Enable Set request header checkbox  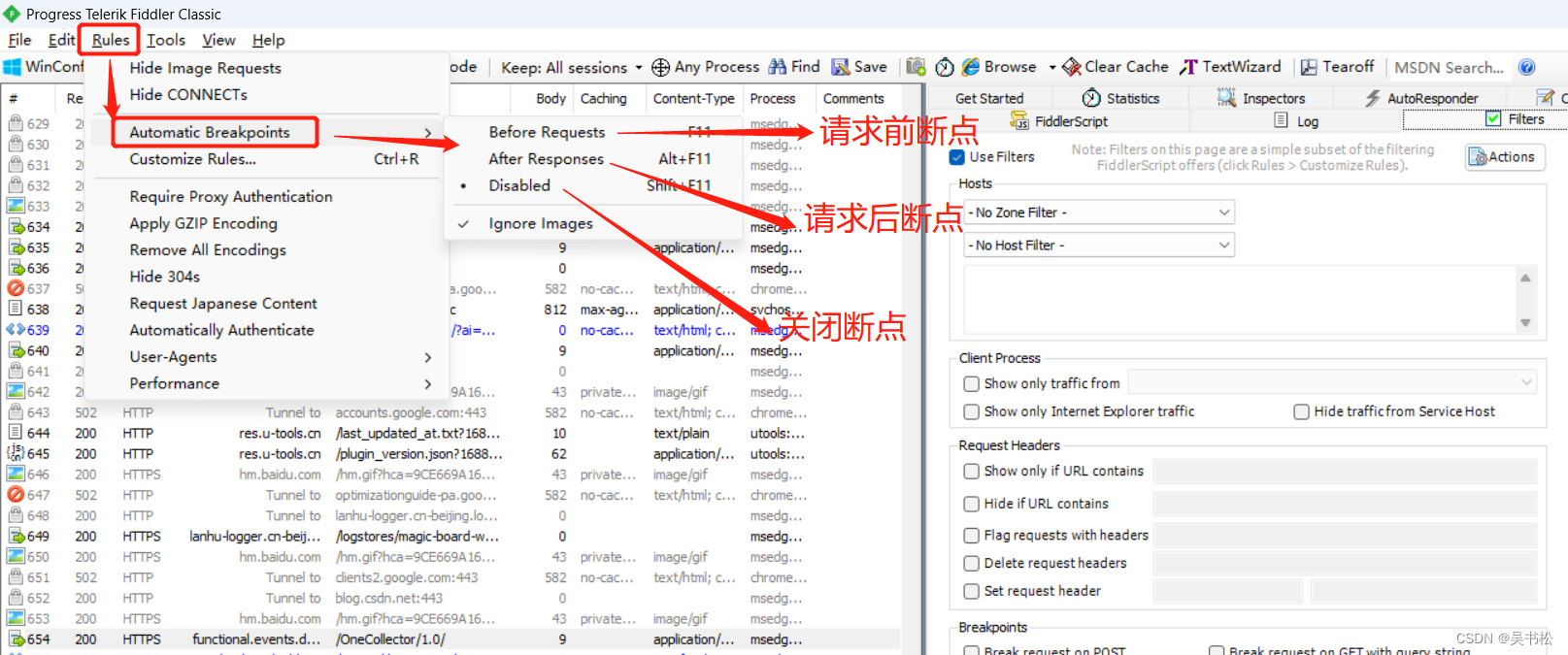971,592
